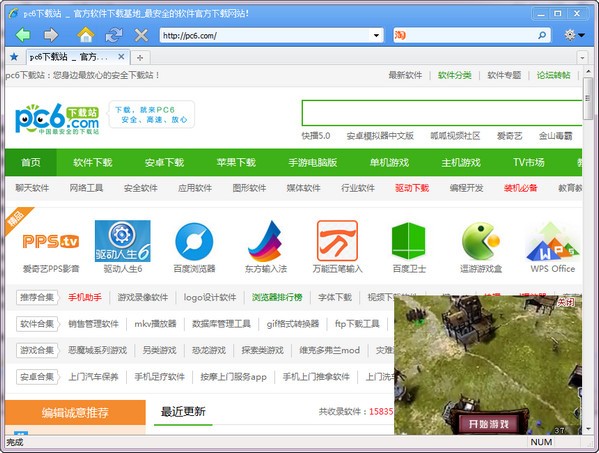Click the 推荐合集 label button
The height and width of the screenshot is (453, 599).
[36, 298]
